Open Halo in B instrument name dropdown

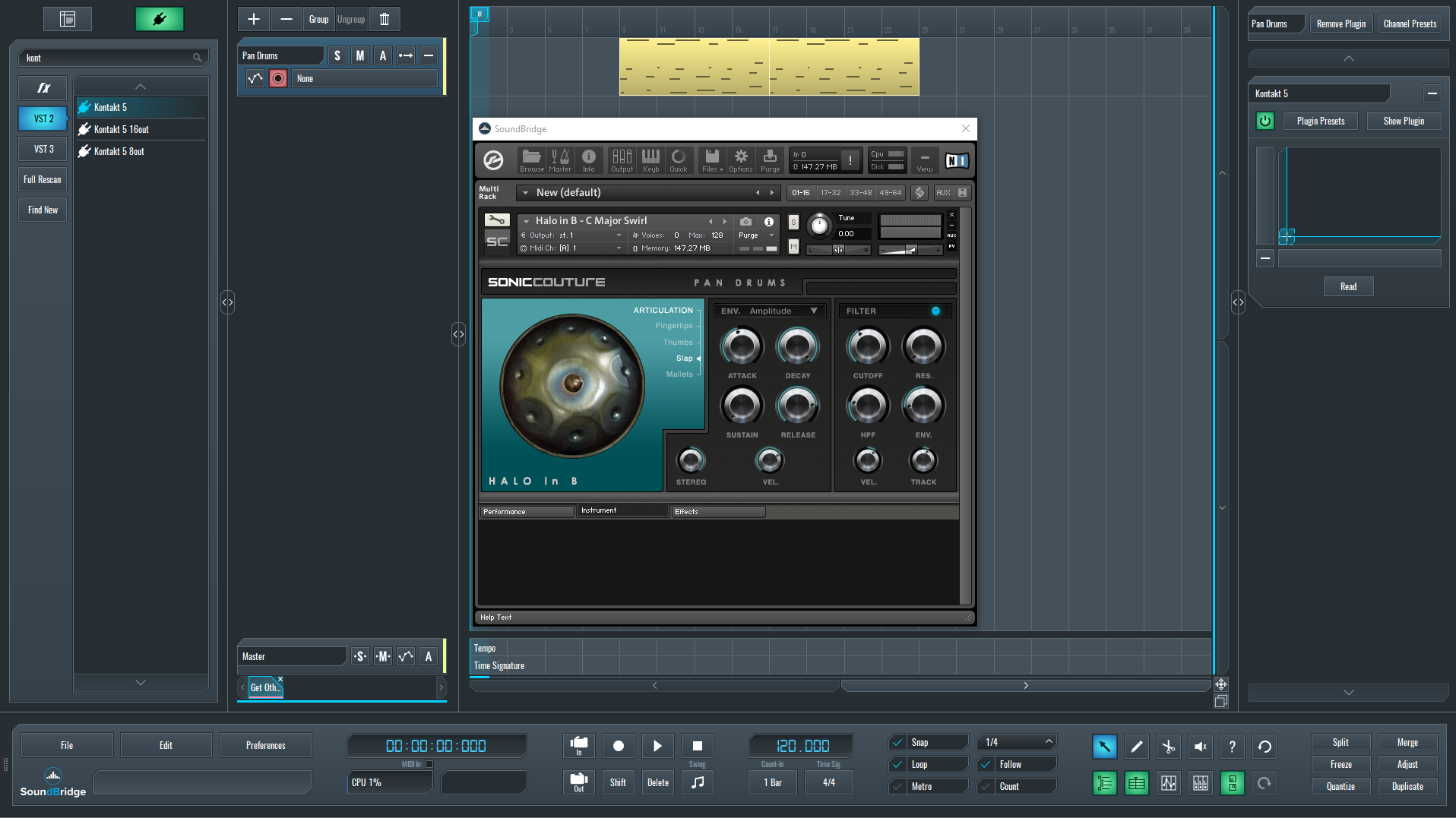(526, 221)
